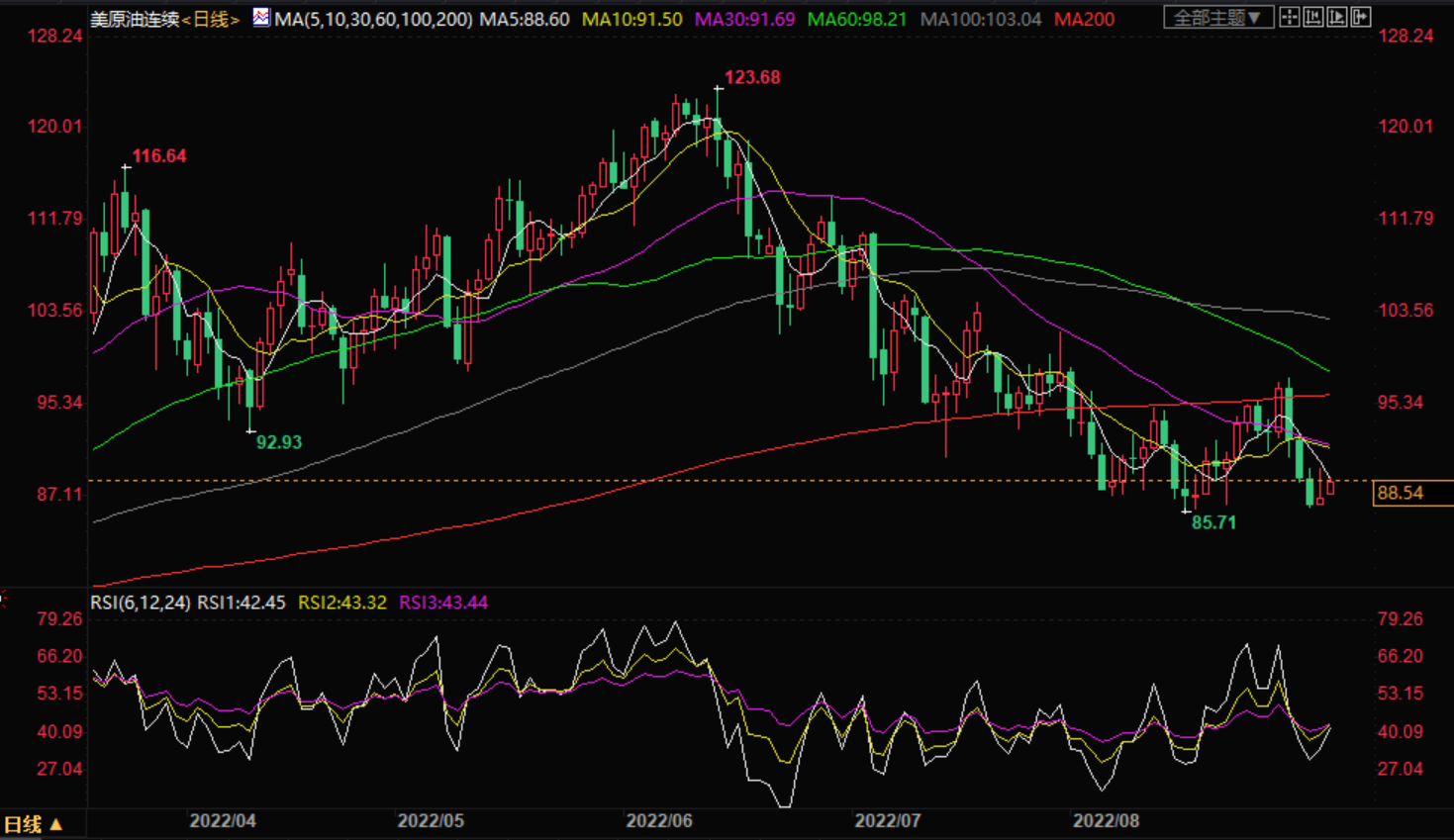1454x840 pixels.
Task: Click the chart playback icon
Action: [x=1337, y=18]
